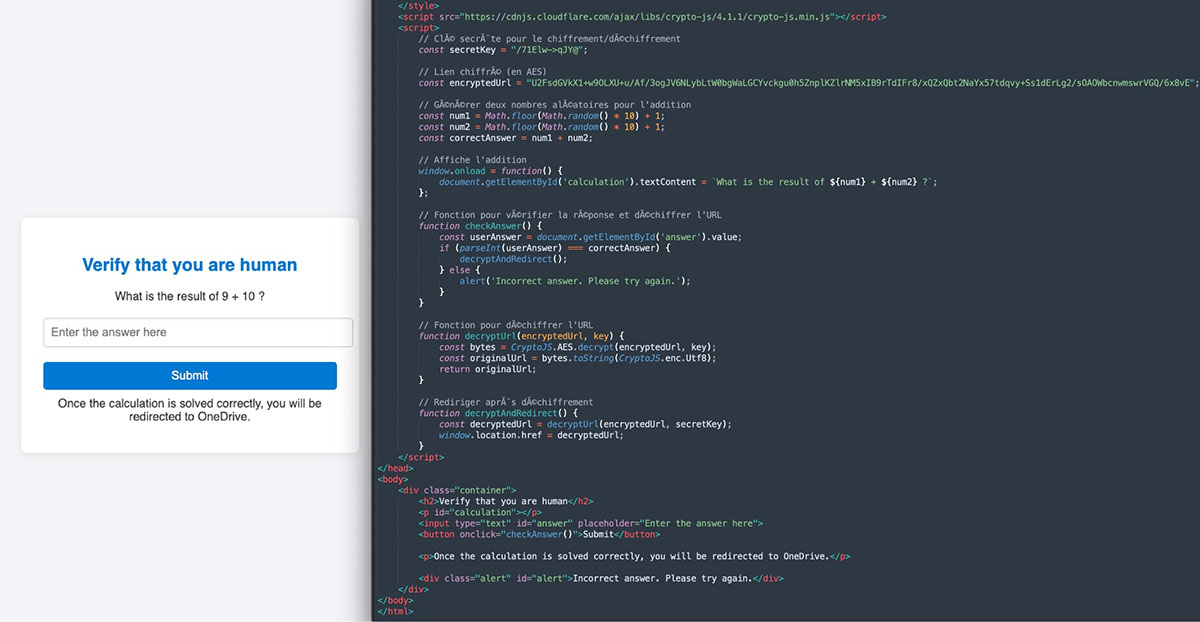Click the 'function decryptUrl(encryptedUrl, key)' line

[x=522, y=336]
